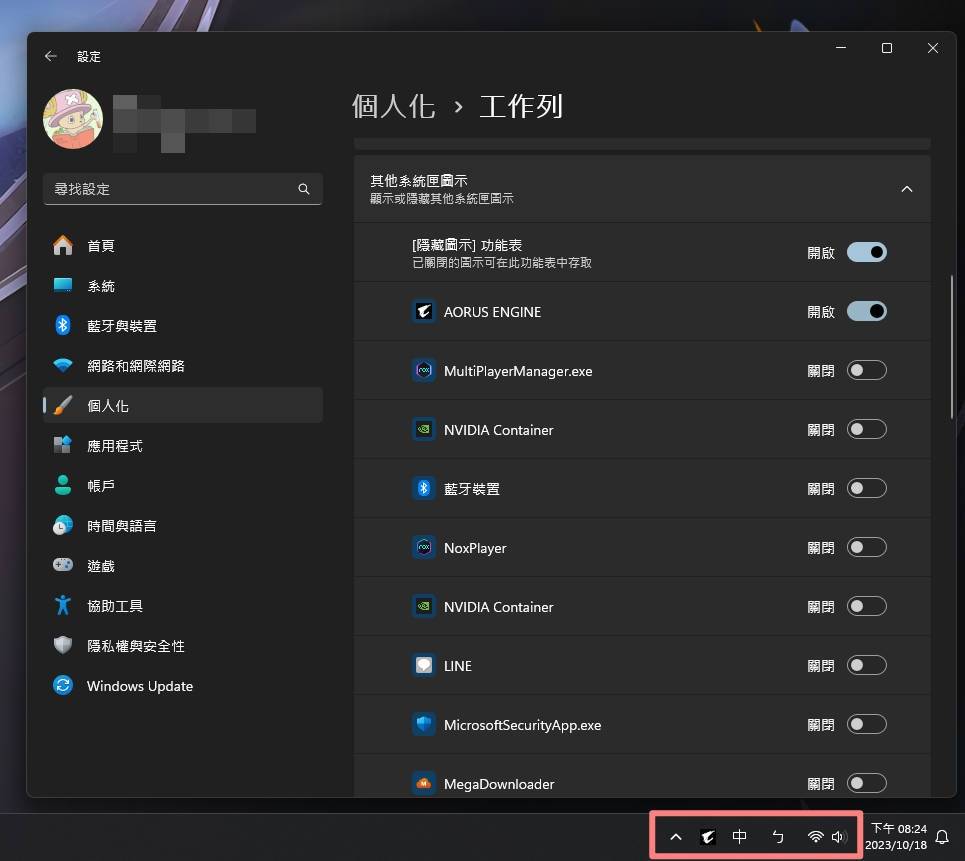Turn off the AORUS ENGINE toggle

[866, 311]
